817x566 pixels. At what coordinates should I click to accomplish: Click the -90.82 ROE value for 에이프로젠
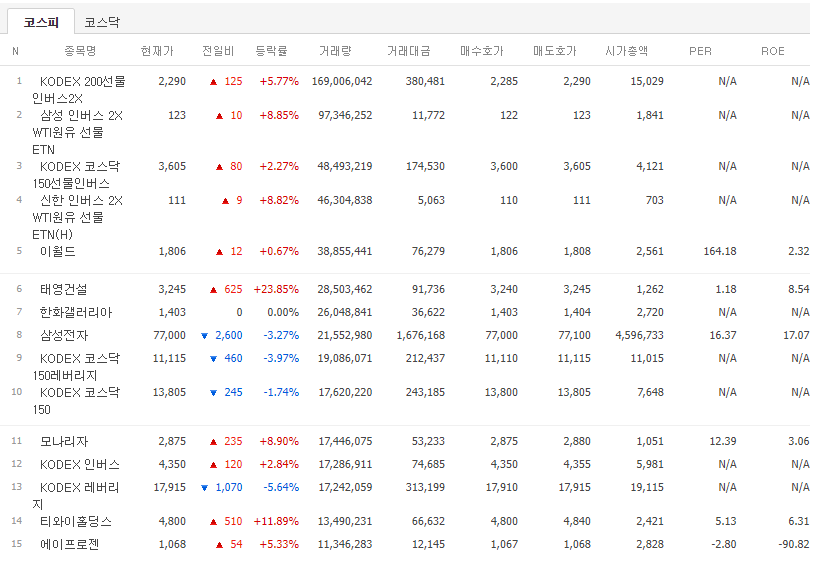[x=794, y=544]
